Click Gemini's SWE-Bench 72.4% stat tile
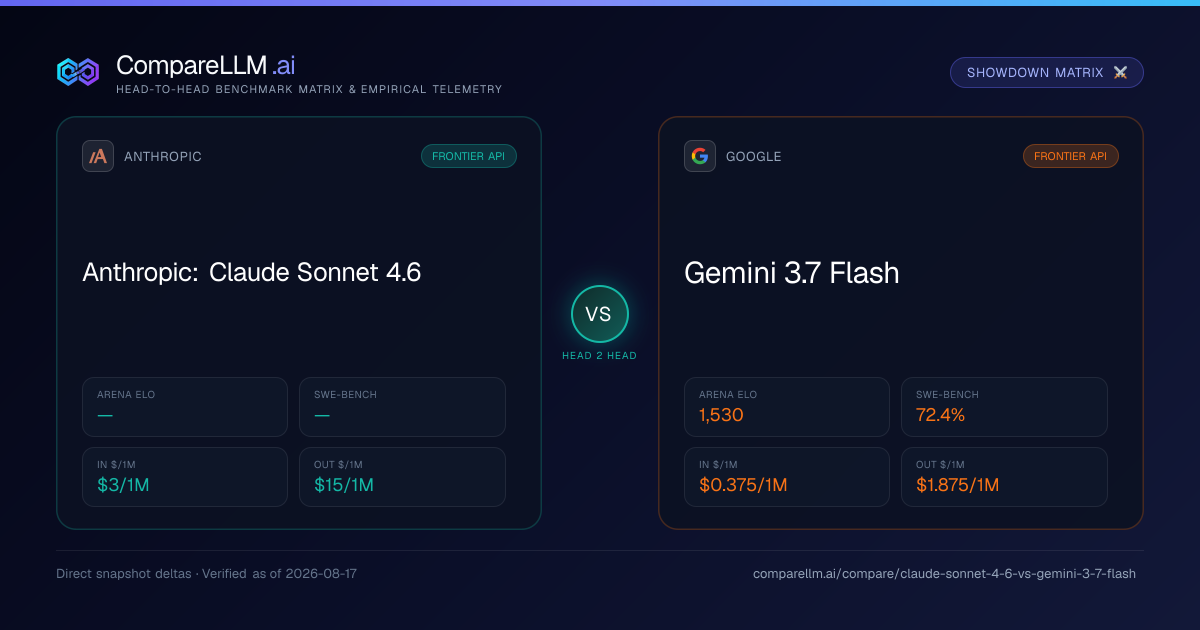 coord(1004,407)
